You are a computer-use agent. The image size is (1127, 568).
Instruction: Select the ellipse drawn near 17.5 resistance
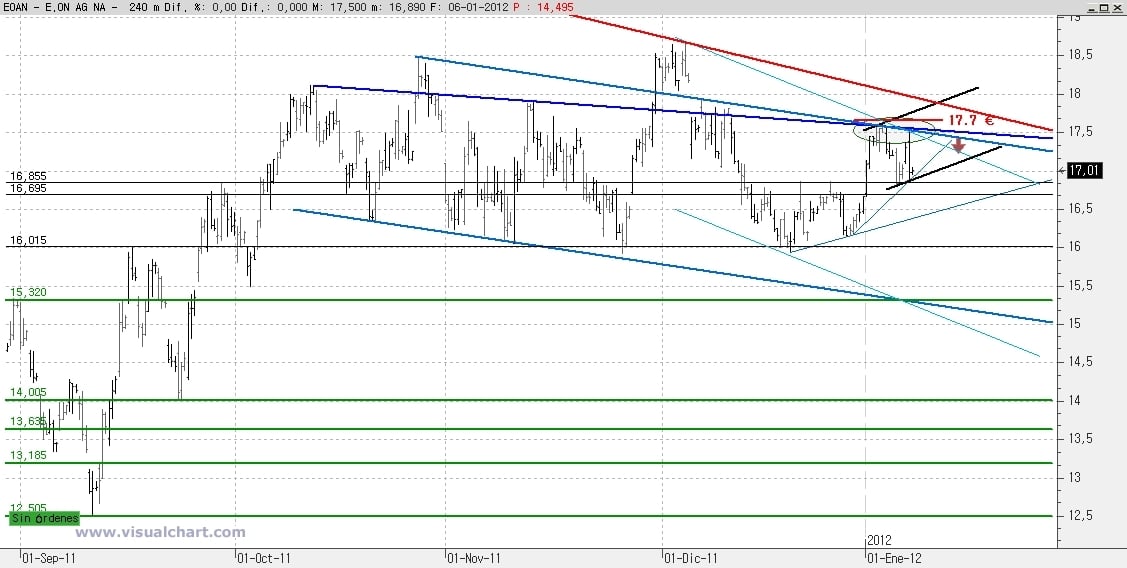[894, 130]
